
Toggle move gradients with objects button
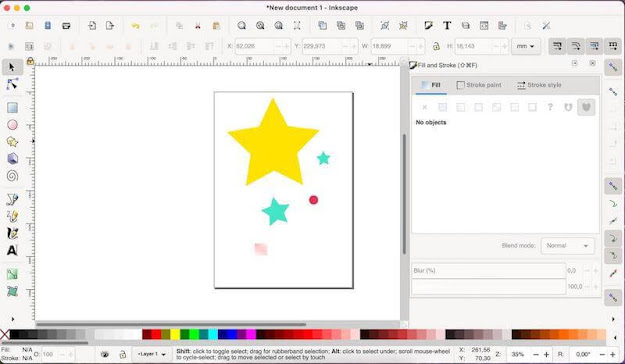[594, 46]
